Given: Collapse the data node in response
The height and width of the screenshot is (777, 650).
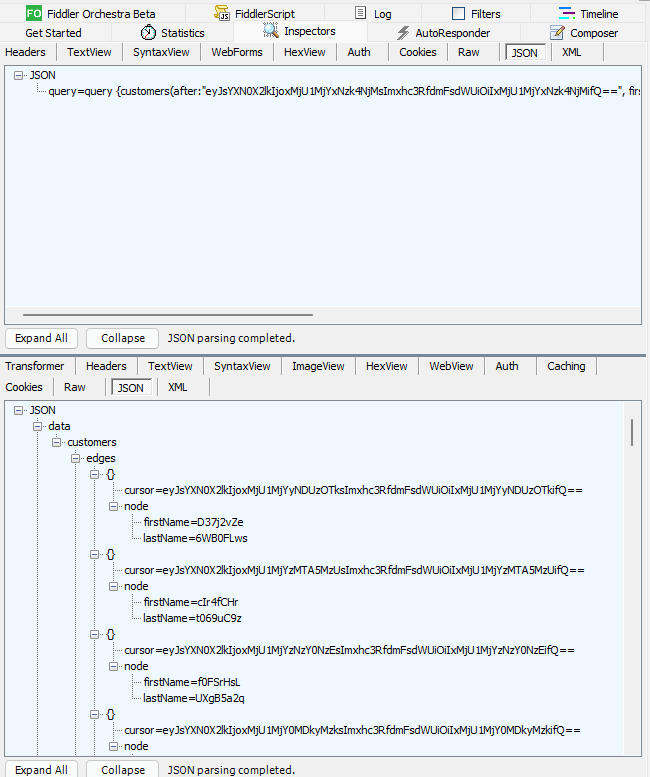Looking at the screenshot, I should click(37, 426).
